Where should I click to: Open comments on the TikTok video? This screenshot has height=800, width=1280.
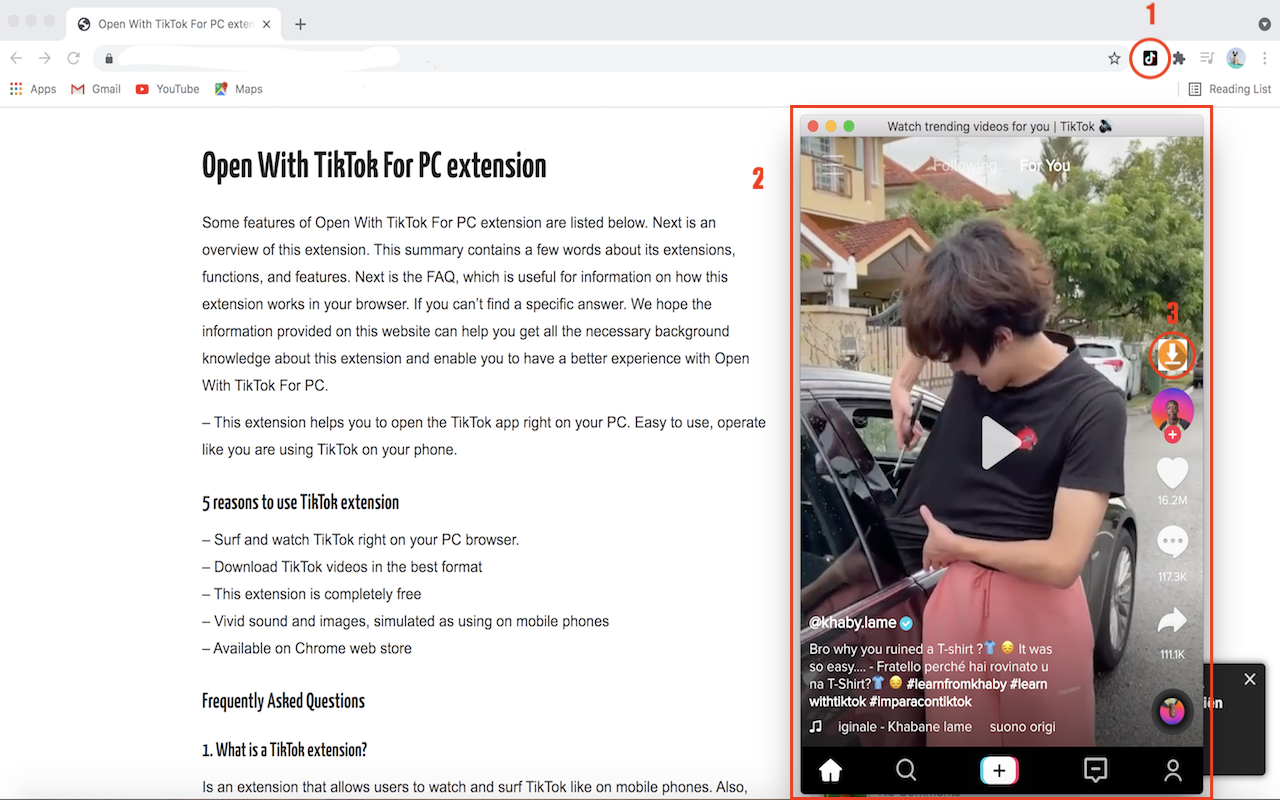pos(1172,541)
